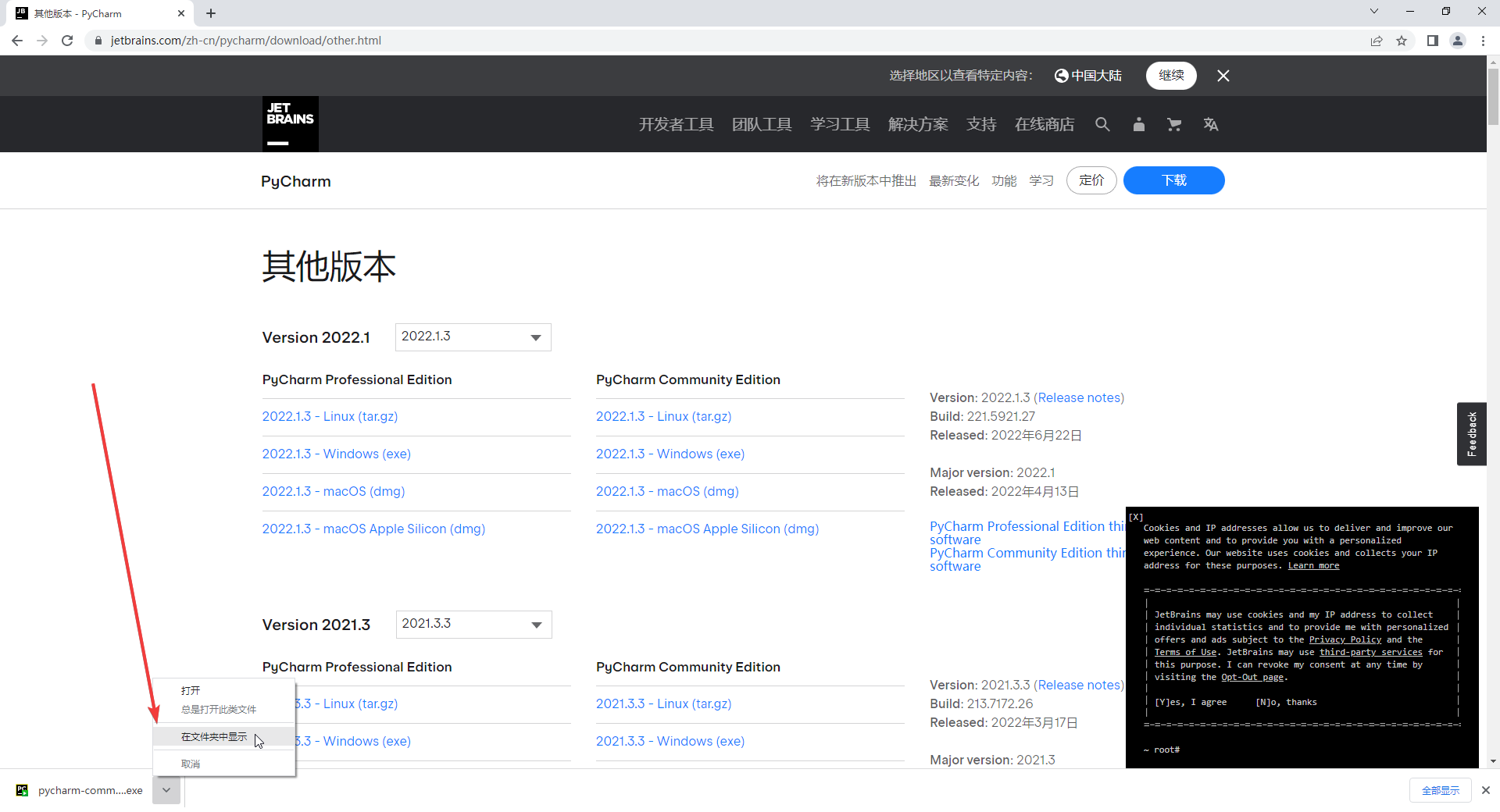Open 学习 link in PyCharm subnav
The width and height of the screenshot is (1500, 812).
1041,181
